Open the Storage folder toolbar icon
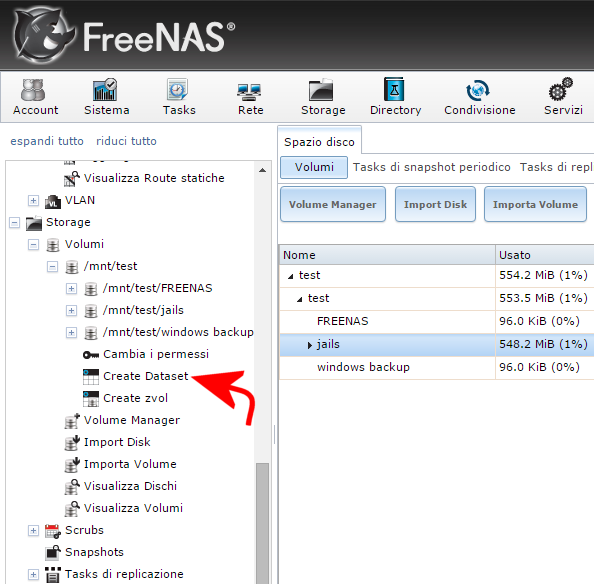594x584 pixels. coord(321,90)
